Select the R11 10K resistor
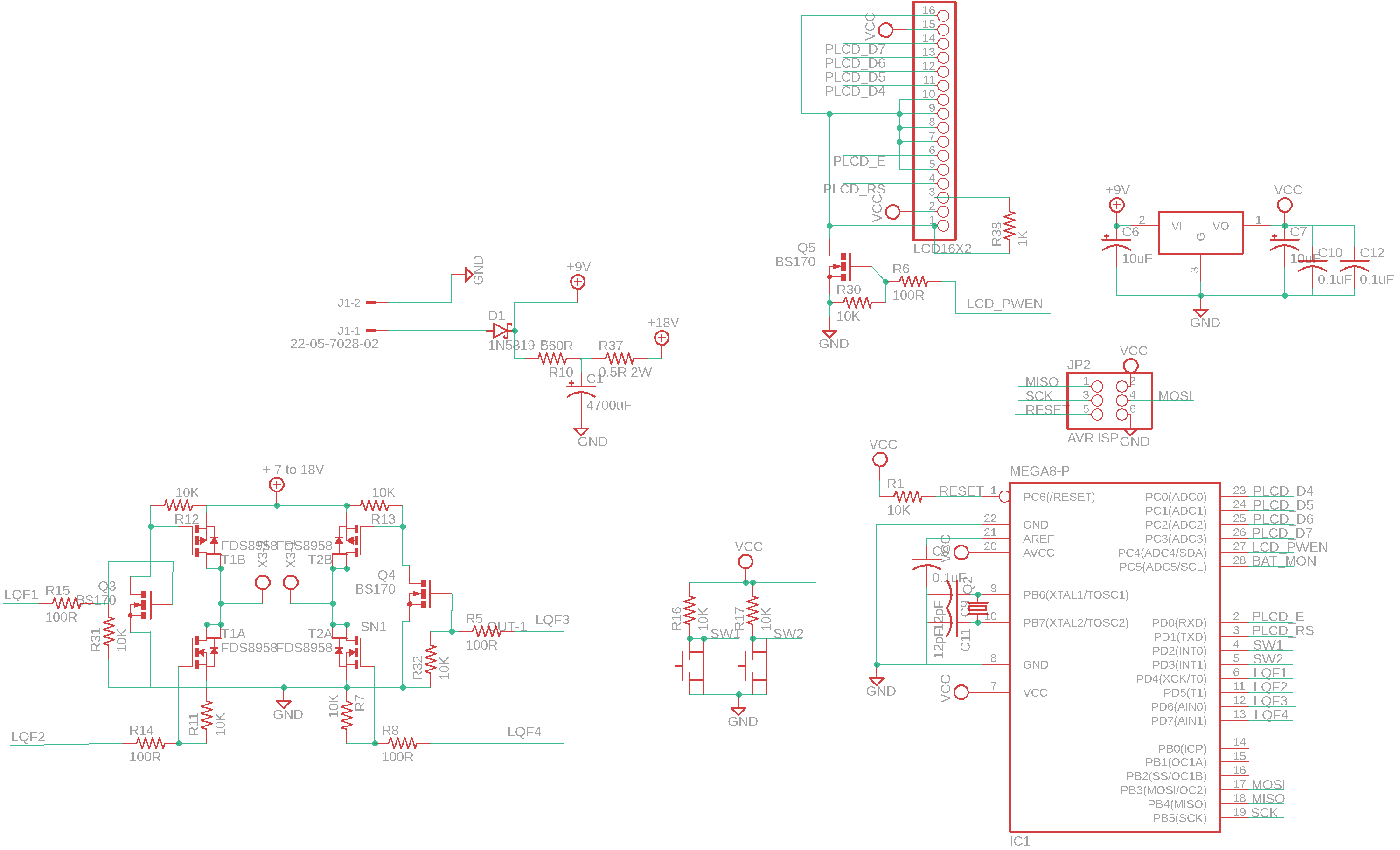 click(x=207, y=715)
